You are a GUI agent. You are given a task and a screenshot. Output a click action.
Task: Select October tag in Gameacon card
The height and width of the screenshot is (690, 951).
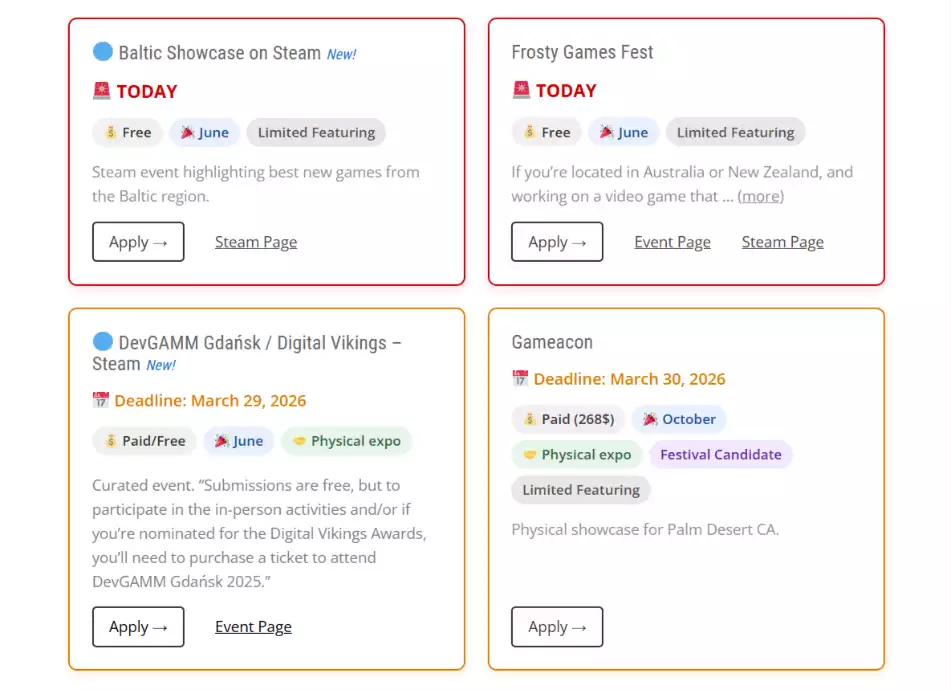tap(679, 419)
